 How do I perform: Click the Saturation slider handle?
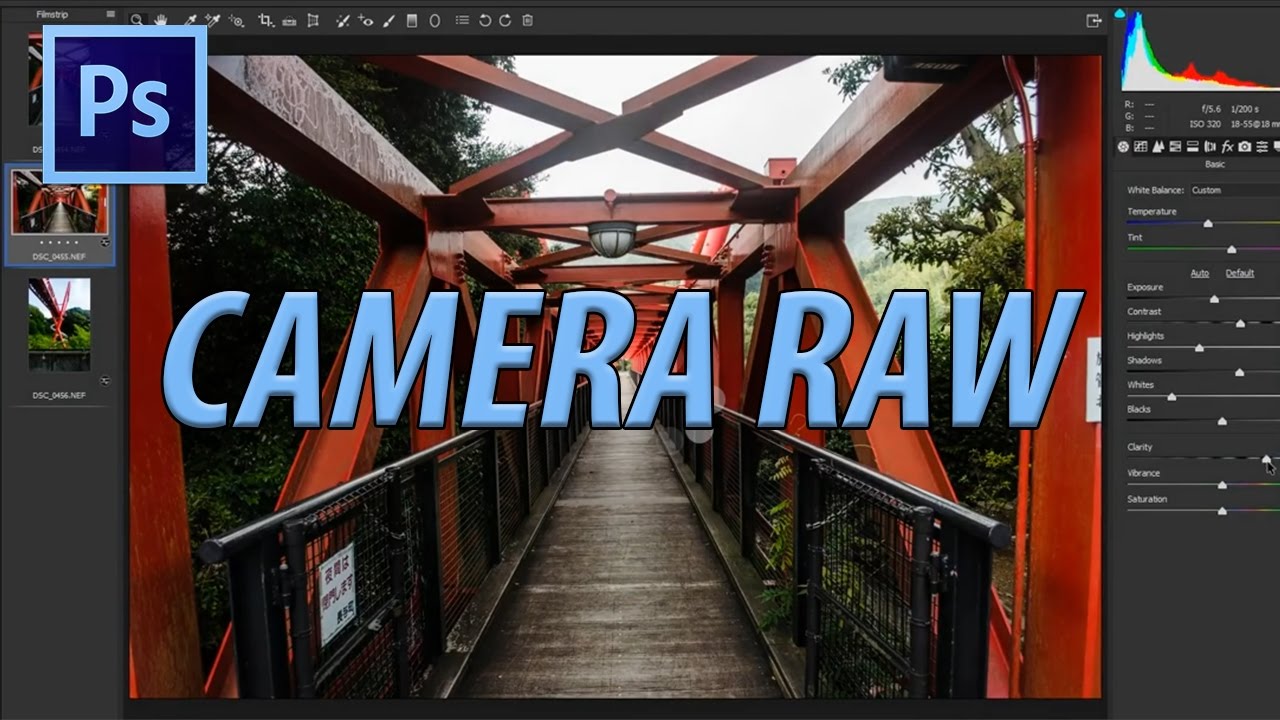tap(1222, 511)
